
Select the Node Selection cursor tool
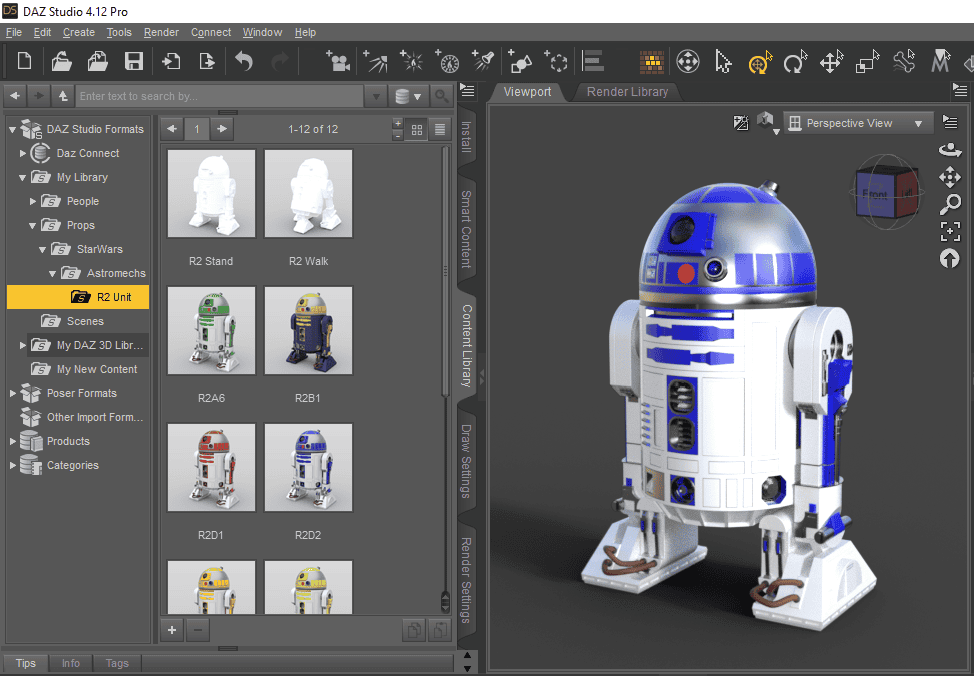point(722,62)
